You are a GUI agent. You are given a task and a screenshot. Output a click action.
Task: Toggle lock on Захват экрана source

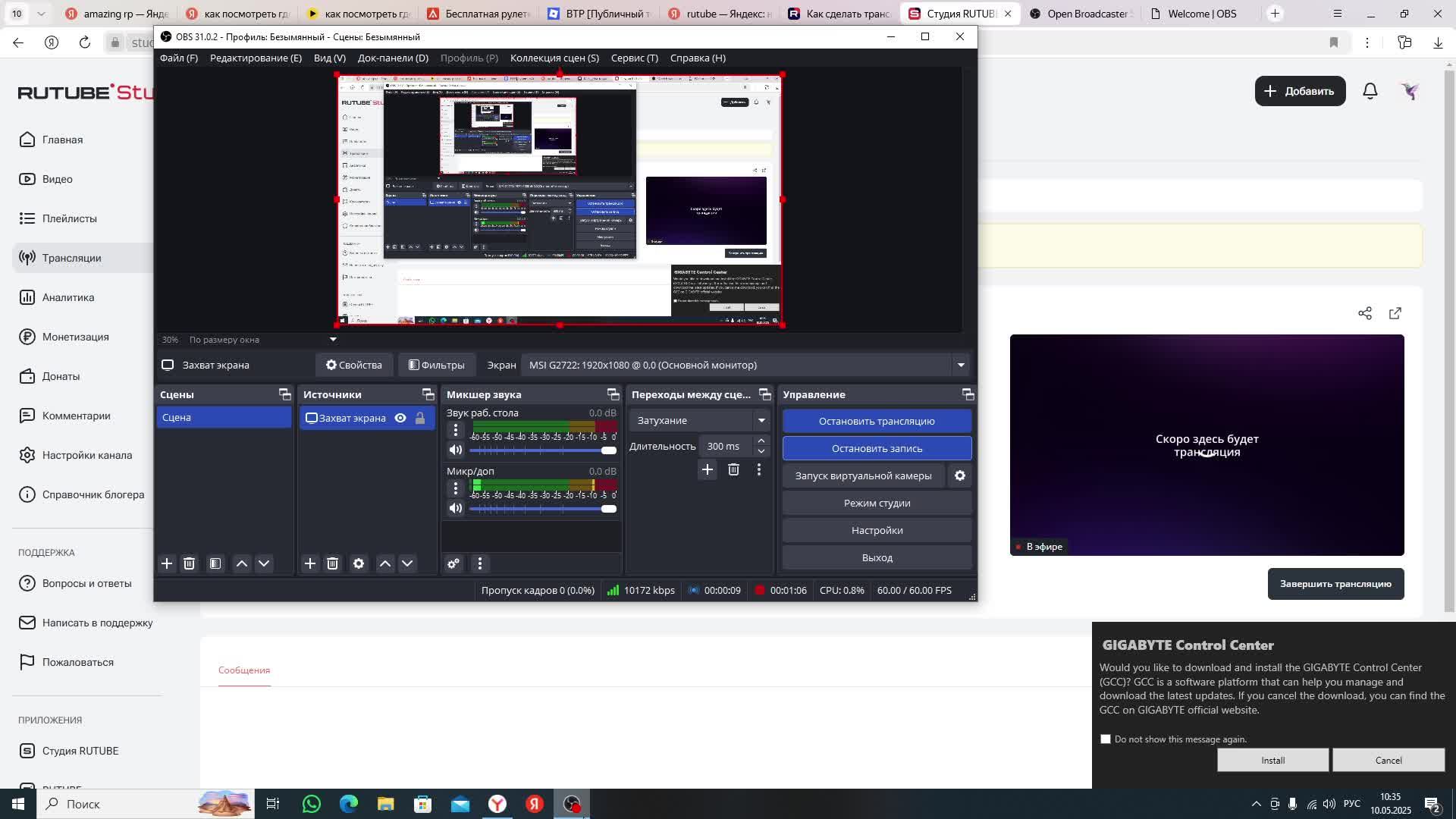click(420, 418)
